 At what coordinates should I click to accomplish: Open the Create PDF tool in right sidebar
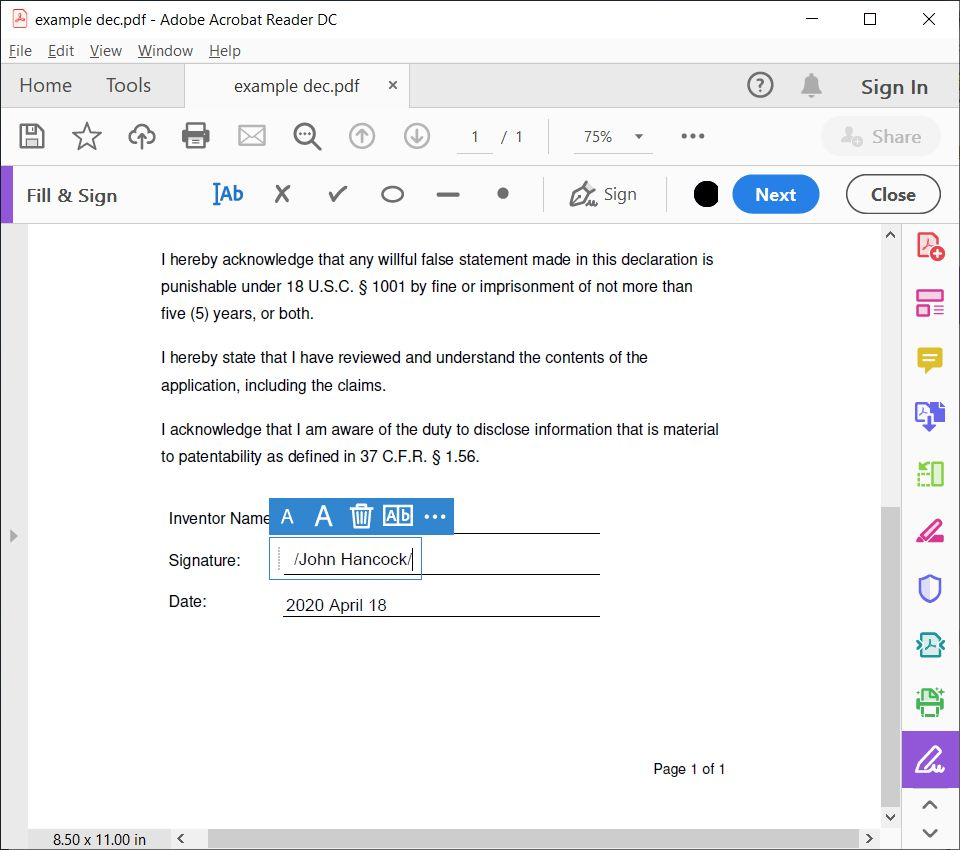click(930, 245)
